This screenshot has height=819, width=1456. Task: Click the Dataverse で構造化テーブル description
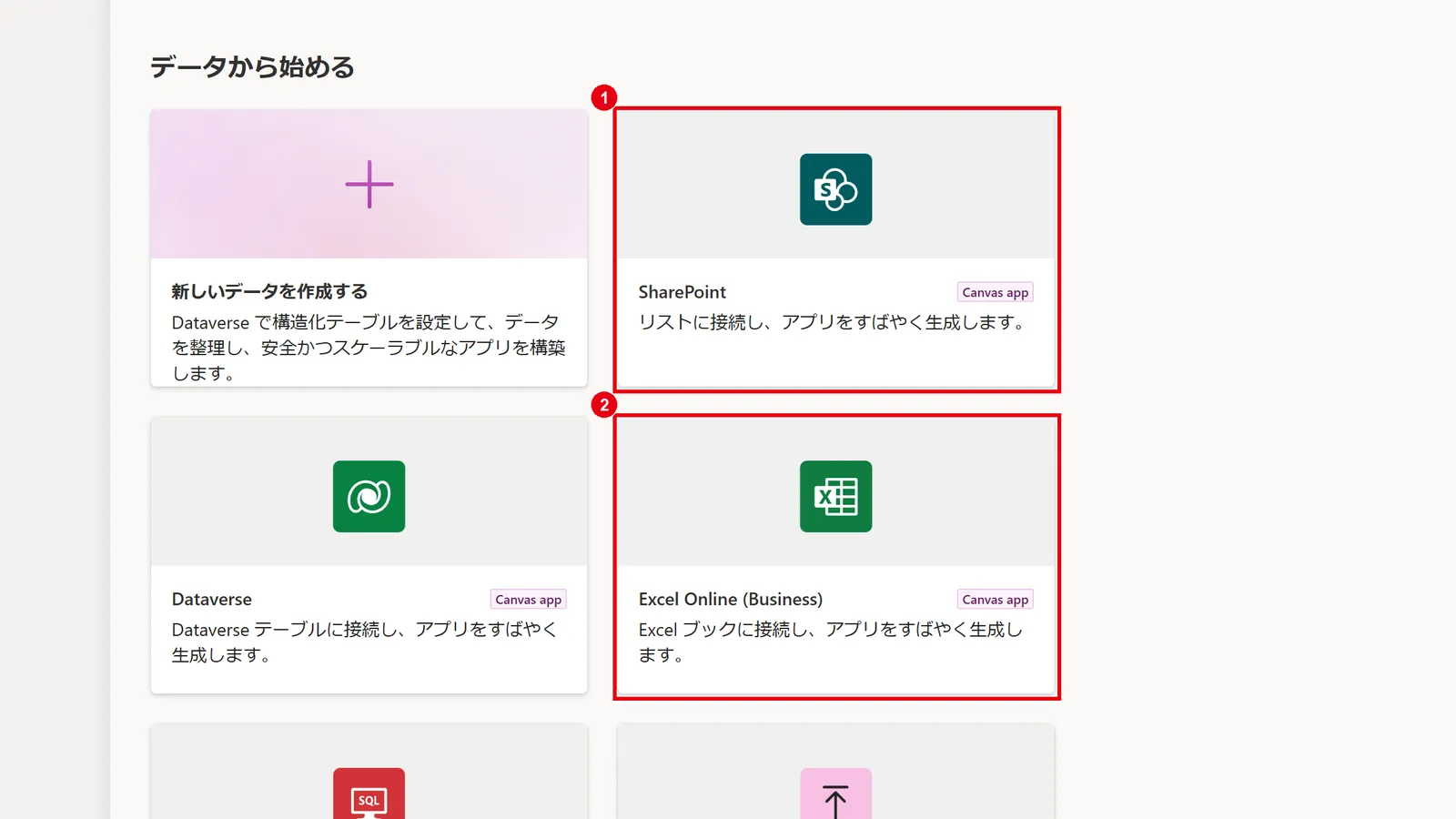click(369, 348)
